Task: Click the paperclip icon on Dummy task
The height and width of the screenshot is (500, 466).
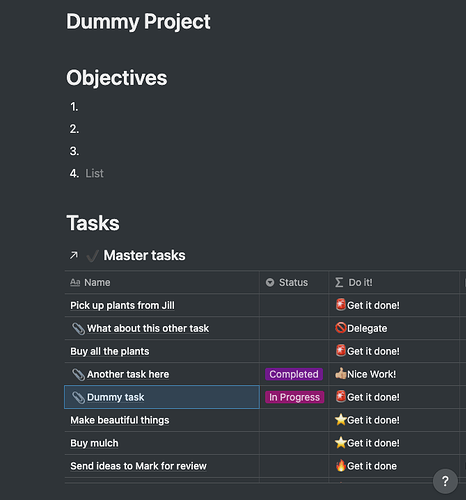Action: point(78,397)
